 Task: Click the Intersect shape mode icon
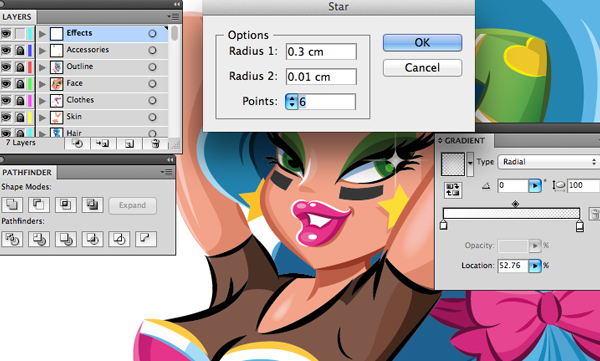(x=65, y=205)
